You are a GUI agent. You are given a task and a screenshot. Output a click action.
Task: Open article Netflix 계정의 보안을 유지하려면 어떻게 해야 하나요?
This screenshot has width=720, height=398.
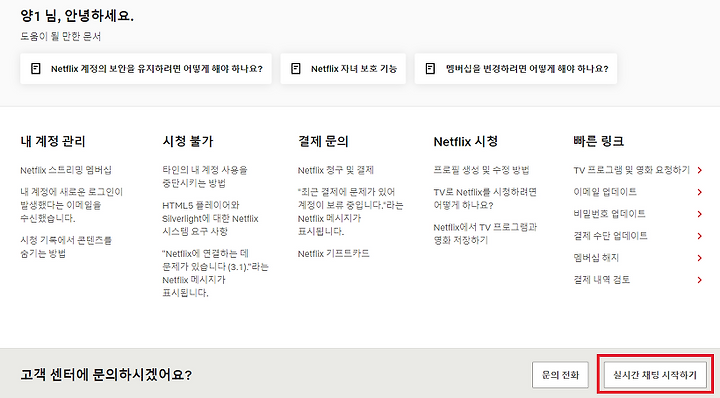pyautogui.click(x=146, y=69)
